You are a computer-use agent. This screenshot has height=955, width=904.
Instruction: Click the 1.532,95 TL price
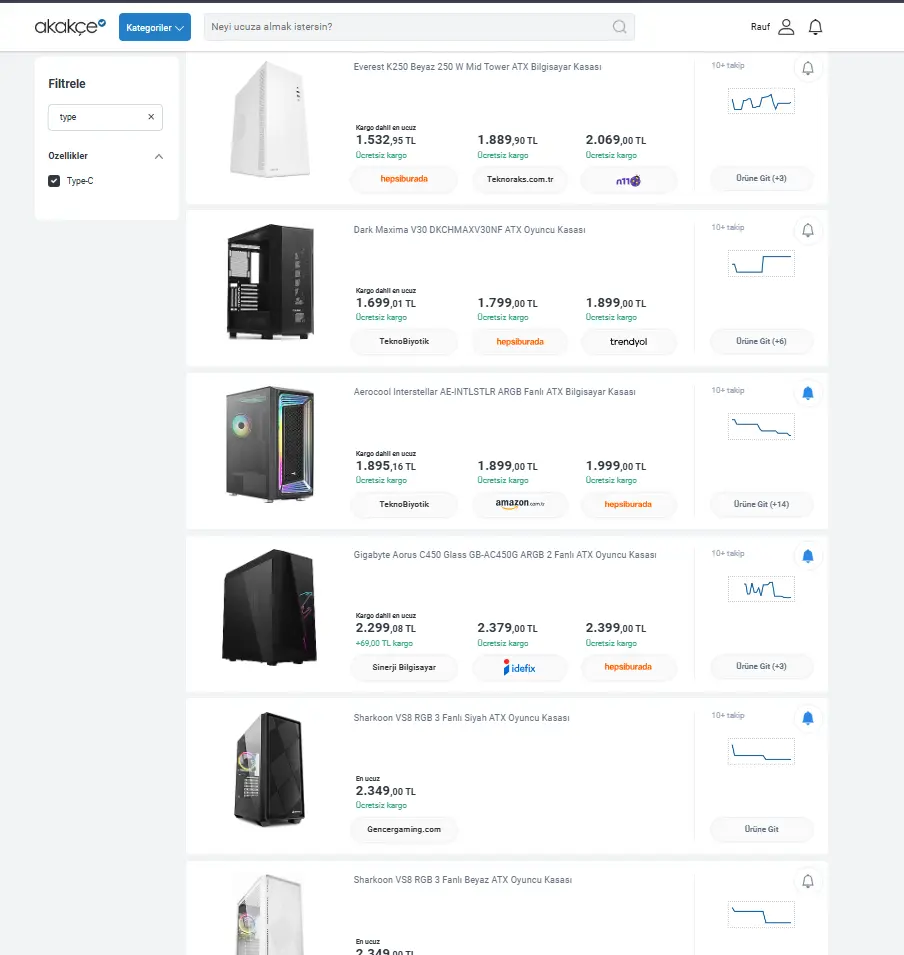click(x=386, y=140)
